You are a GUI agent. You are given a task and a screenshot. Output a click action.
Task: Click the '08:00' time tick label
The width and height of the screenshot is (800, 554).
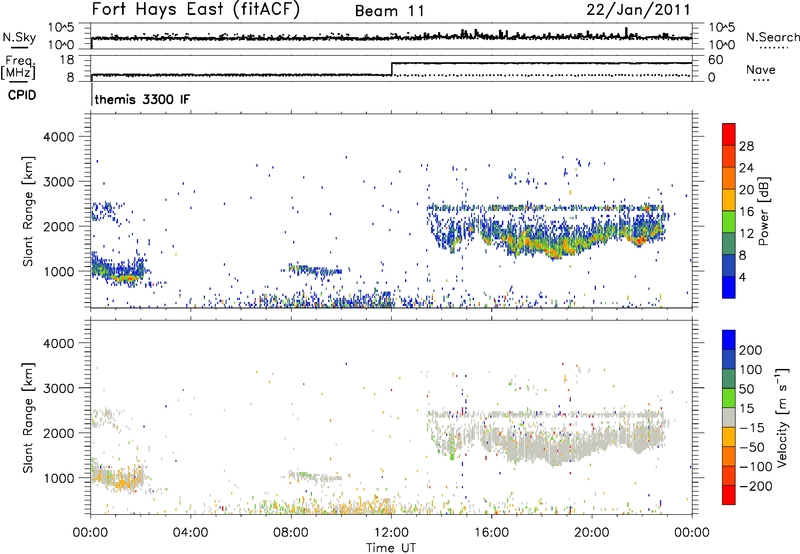291,533
